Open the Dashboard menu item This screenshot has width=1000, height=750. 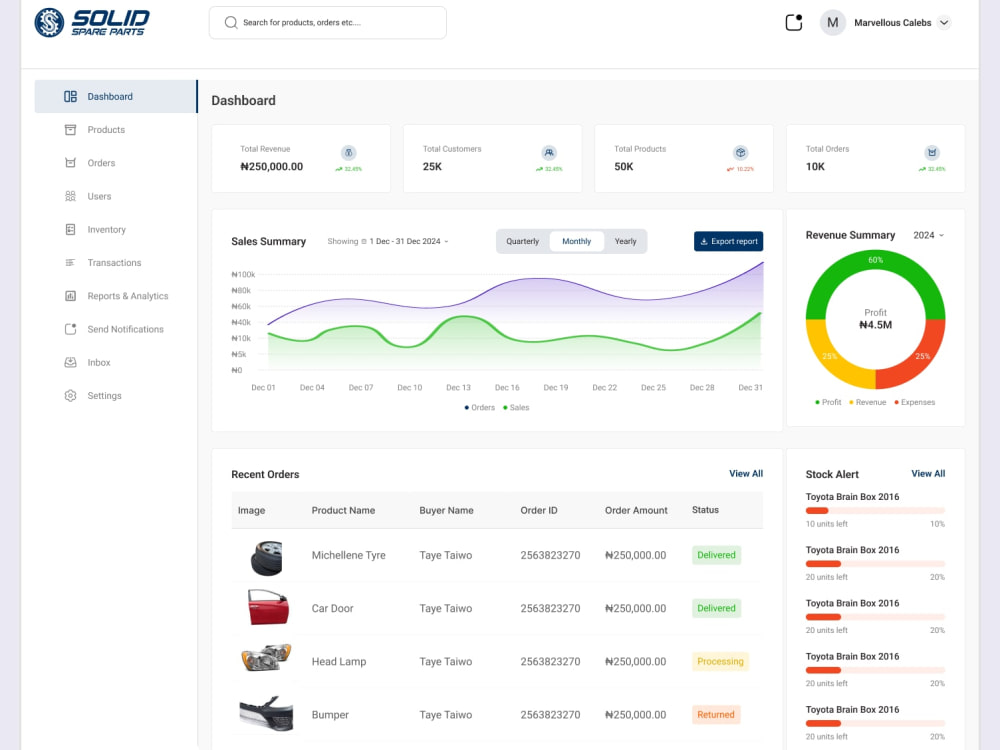[x=116, y=96]
